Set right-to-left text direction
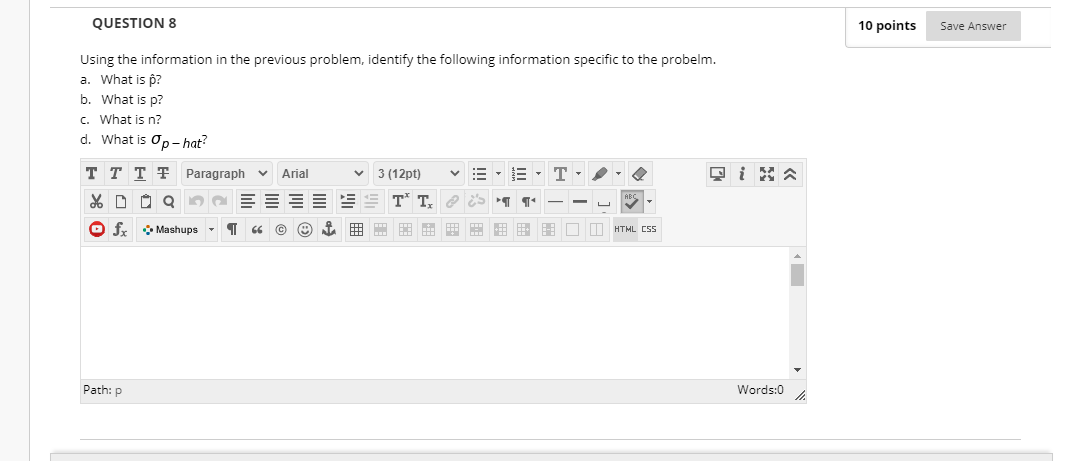 click(527, 202)
